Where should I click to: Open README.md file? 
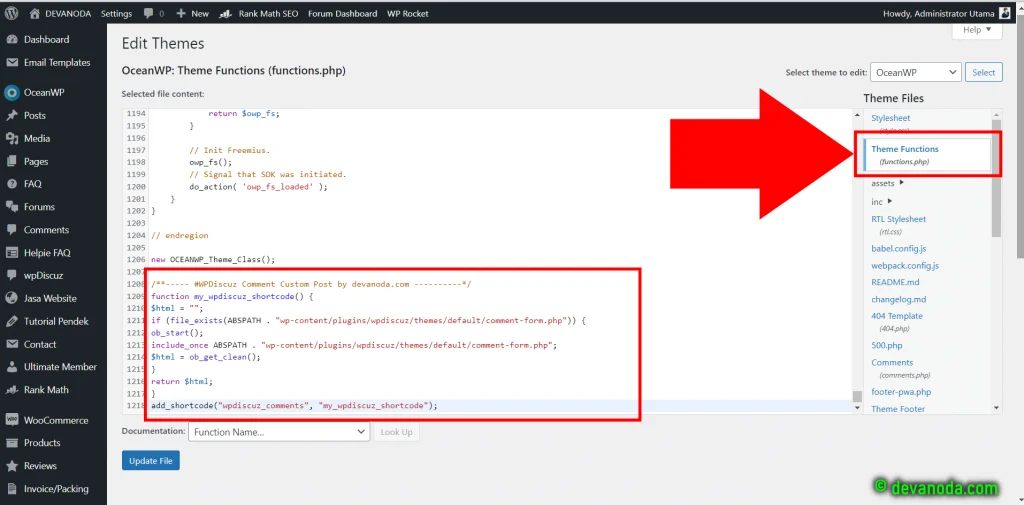pos(895,282)
